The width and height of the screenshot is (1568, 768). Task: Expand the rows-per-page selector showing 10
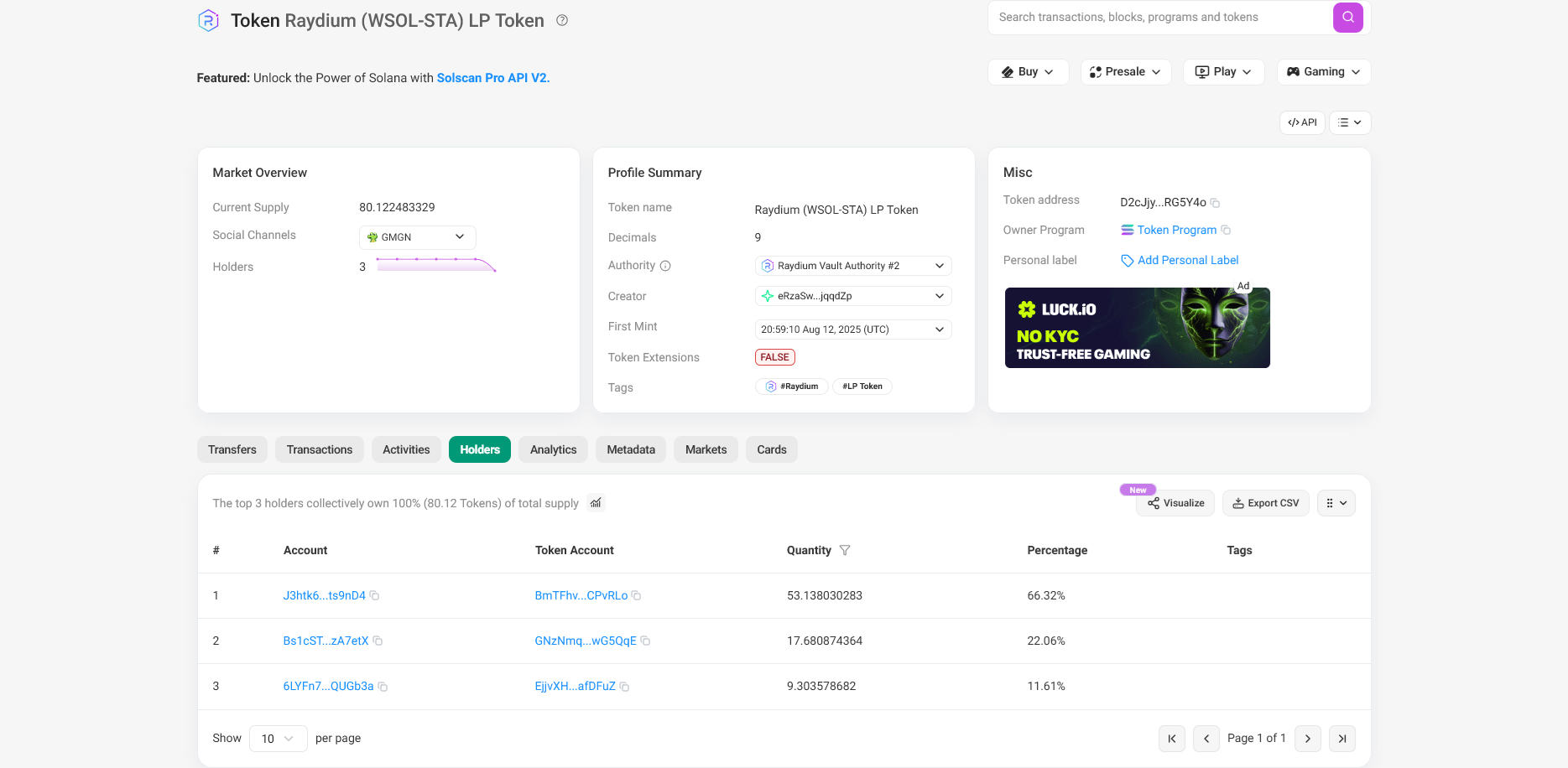(278, 739)
